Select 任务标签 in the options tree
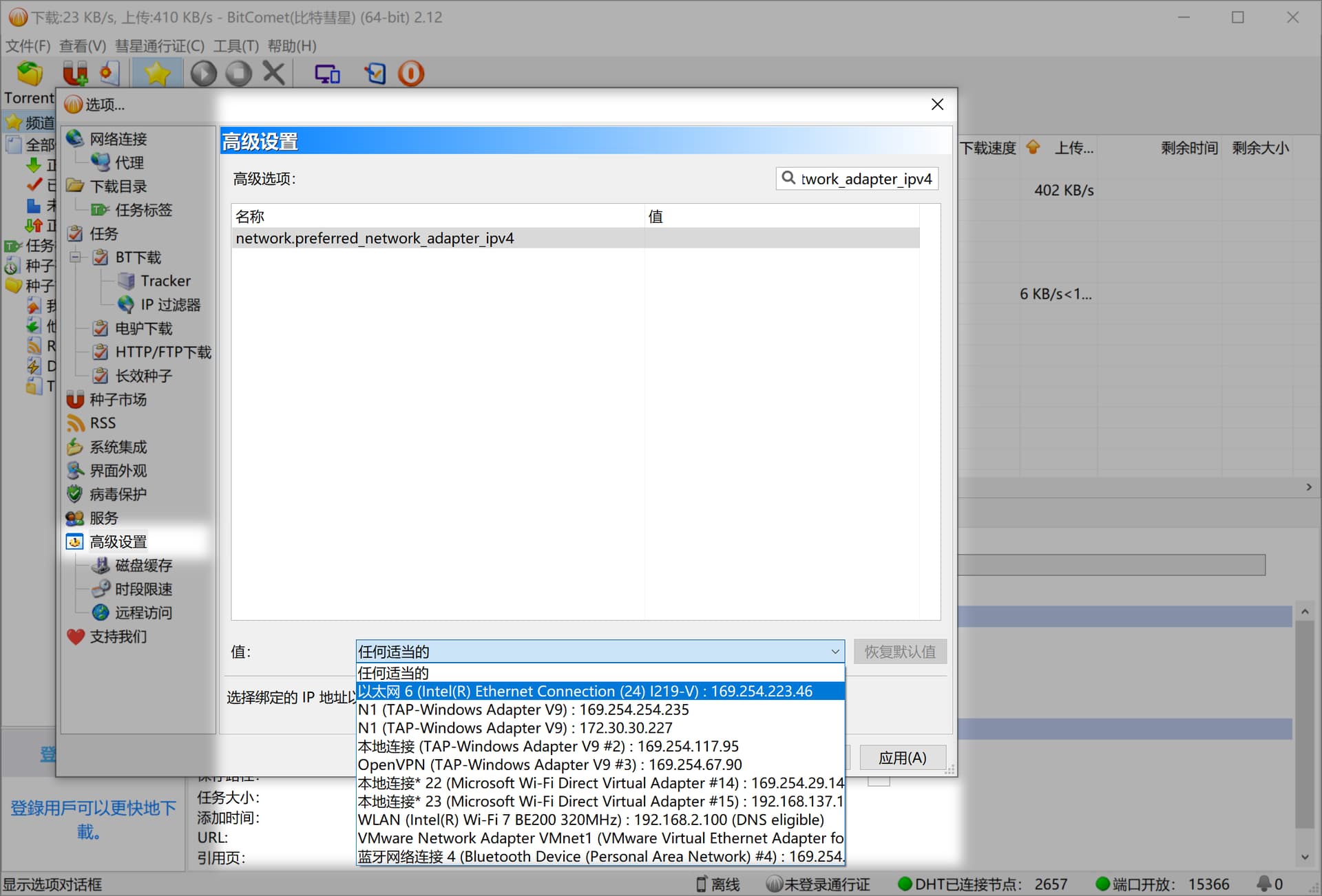1322x896 pixels. (143, 210)
